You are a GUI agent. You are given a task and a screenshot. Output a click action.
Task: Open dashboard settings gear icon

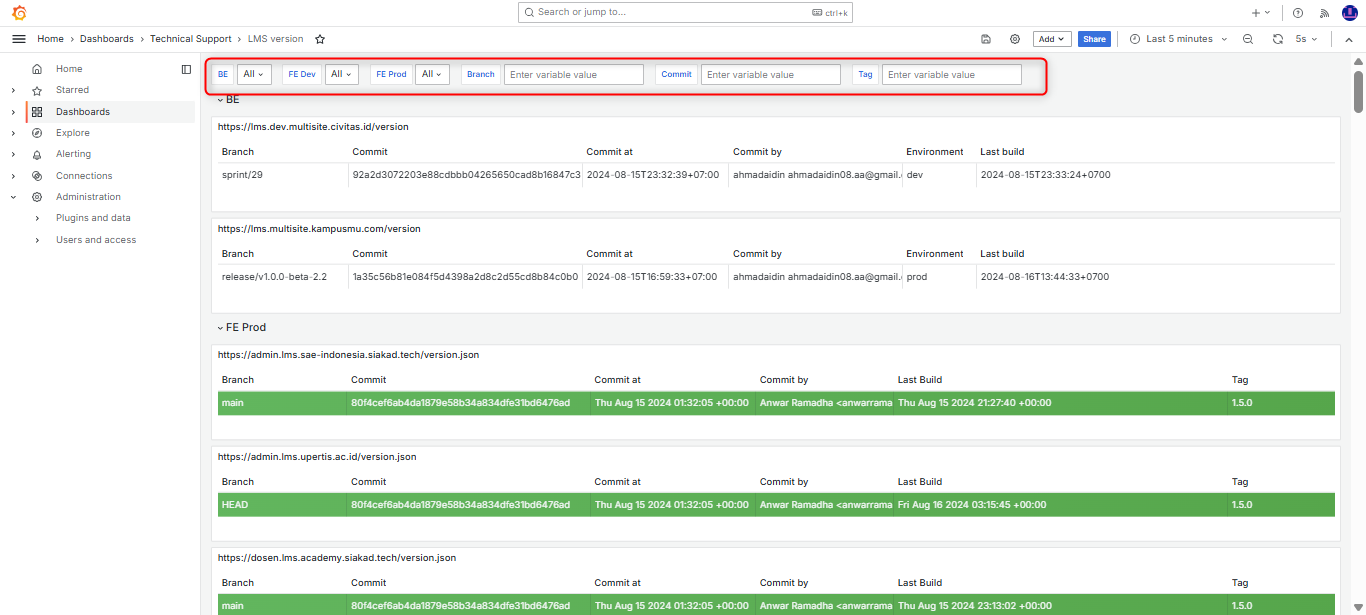pyautogui.click(x=1015, y=39)
